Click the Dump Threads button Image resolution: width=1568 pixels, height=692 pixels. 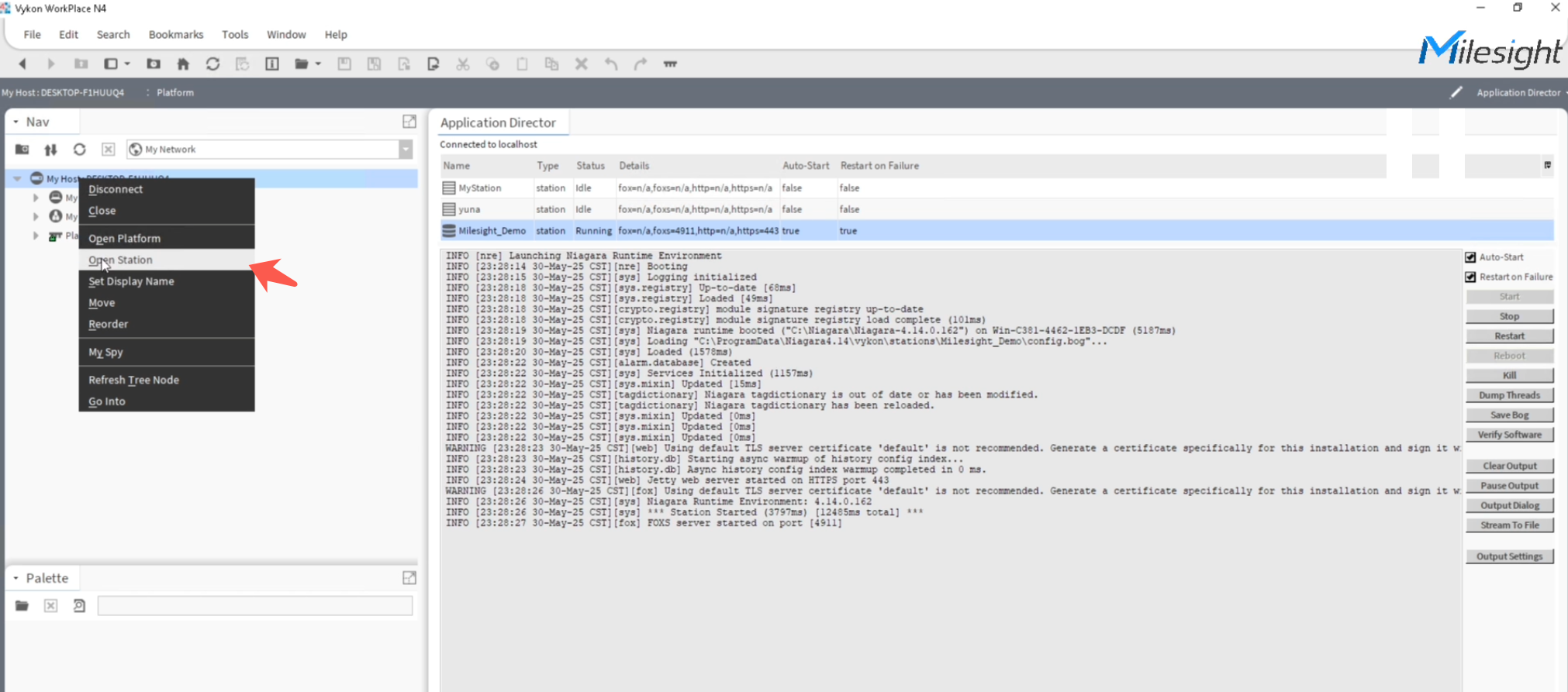1509,395
